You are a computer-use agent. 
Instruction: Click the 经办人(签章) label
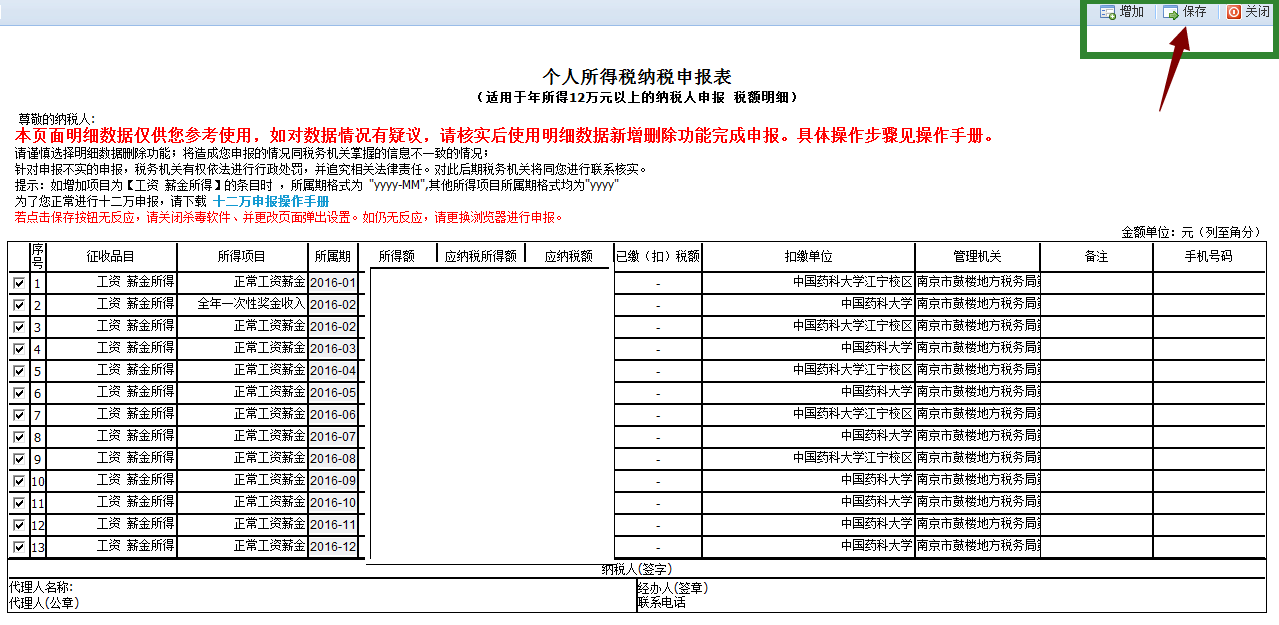click(672, 588)
